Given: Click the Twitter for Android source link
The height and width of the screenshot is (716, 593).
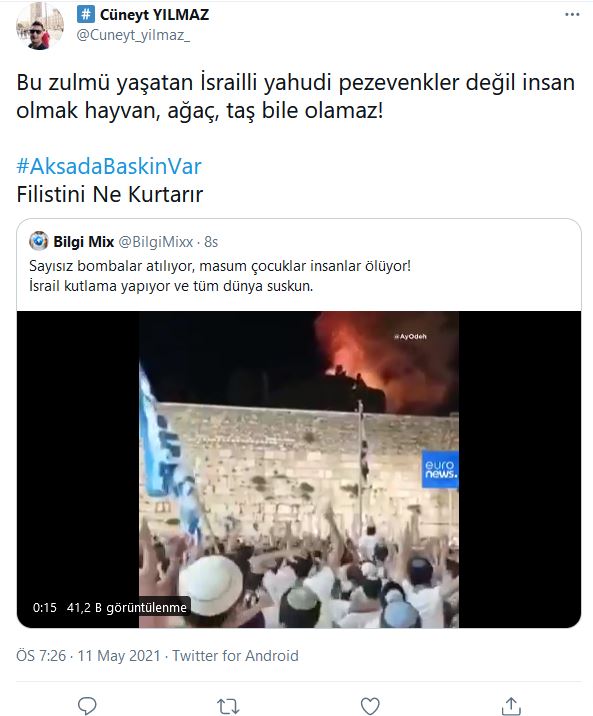Looking at the screenshot, I should pyautogui.click(x=235, y=656).
